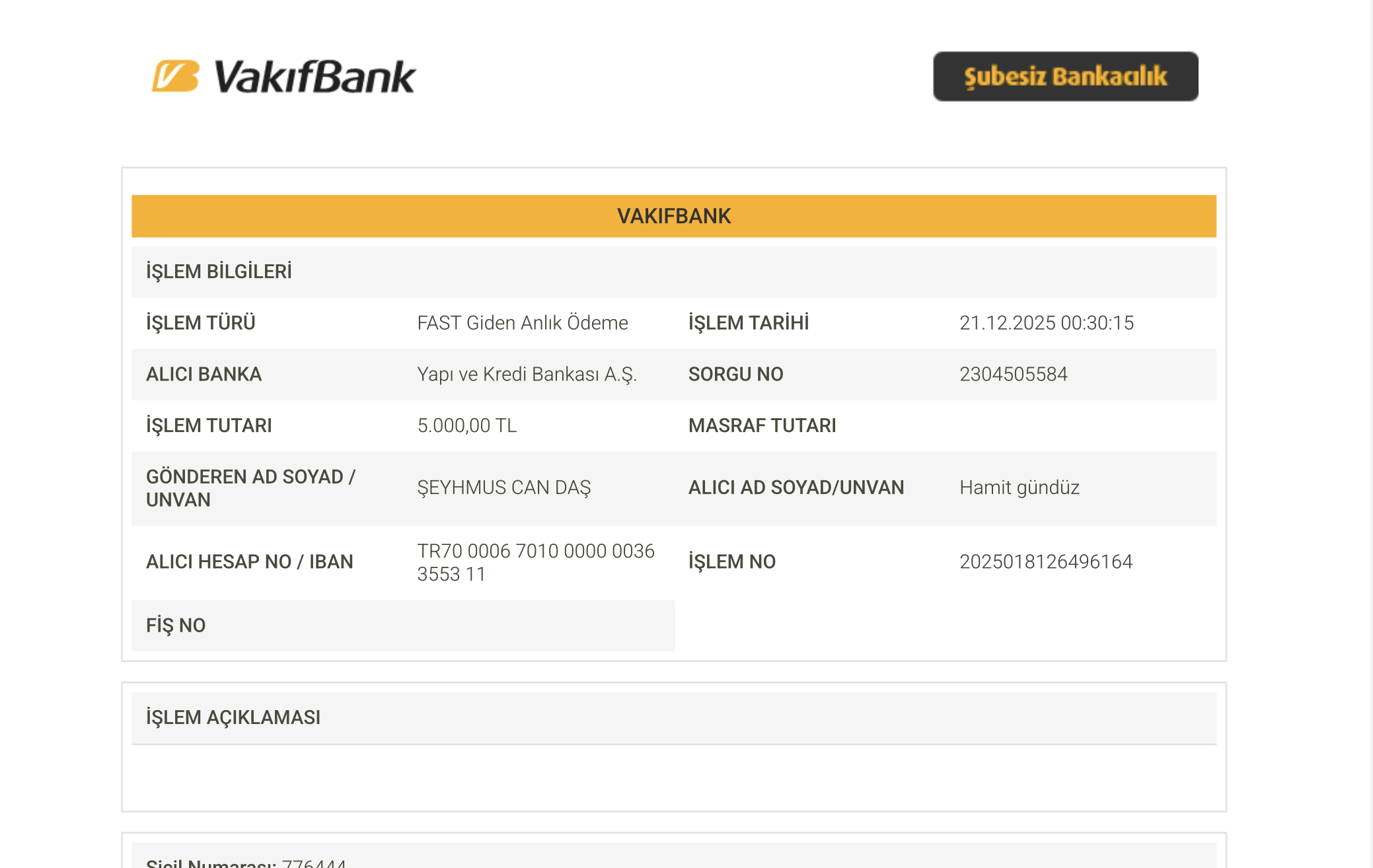Click the FİŞ NO label
The width and height of the screenshot is (1373, 868).
[176, 626]
